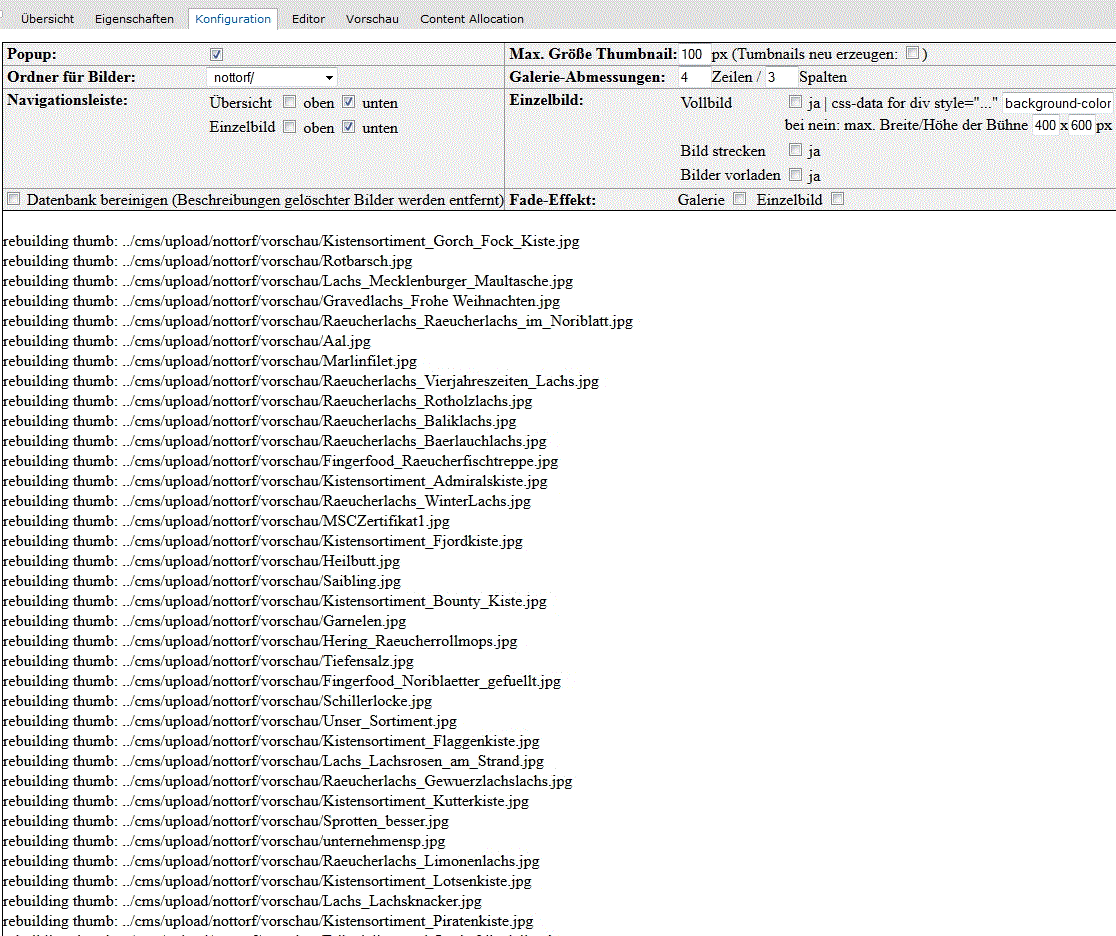Click the Max. Größe Thumbnail field
Screen dimensions: 1116x936
[693, 54]
